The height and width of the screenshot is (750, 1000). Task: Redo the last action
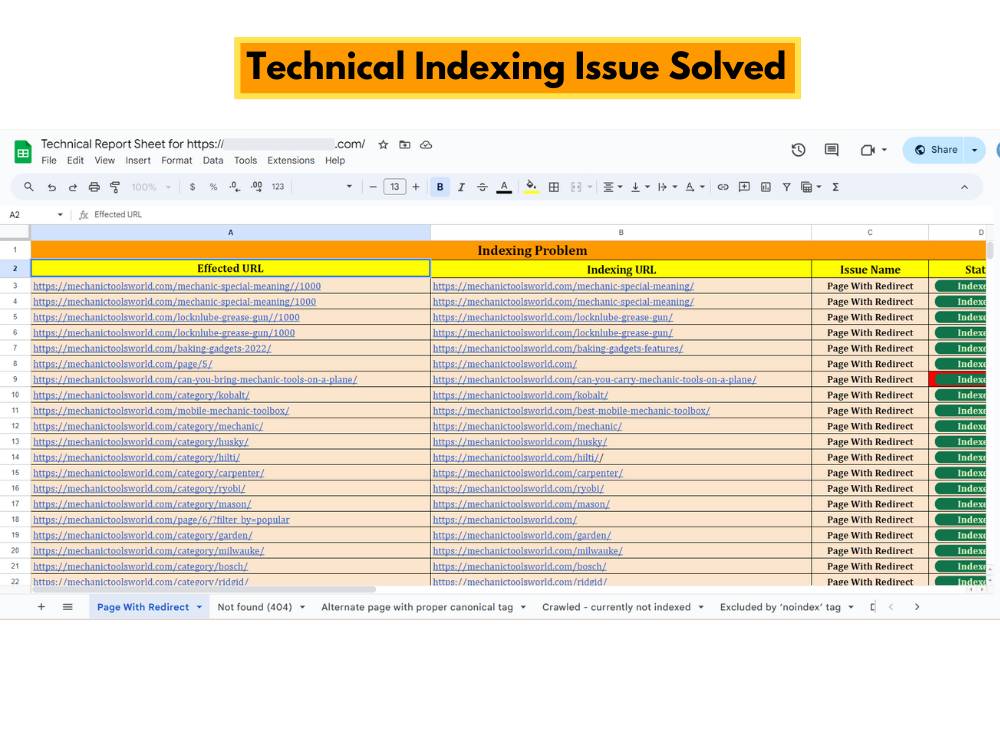tap(73, 187)
